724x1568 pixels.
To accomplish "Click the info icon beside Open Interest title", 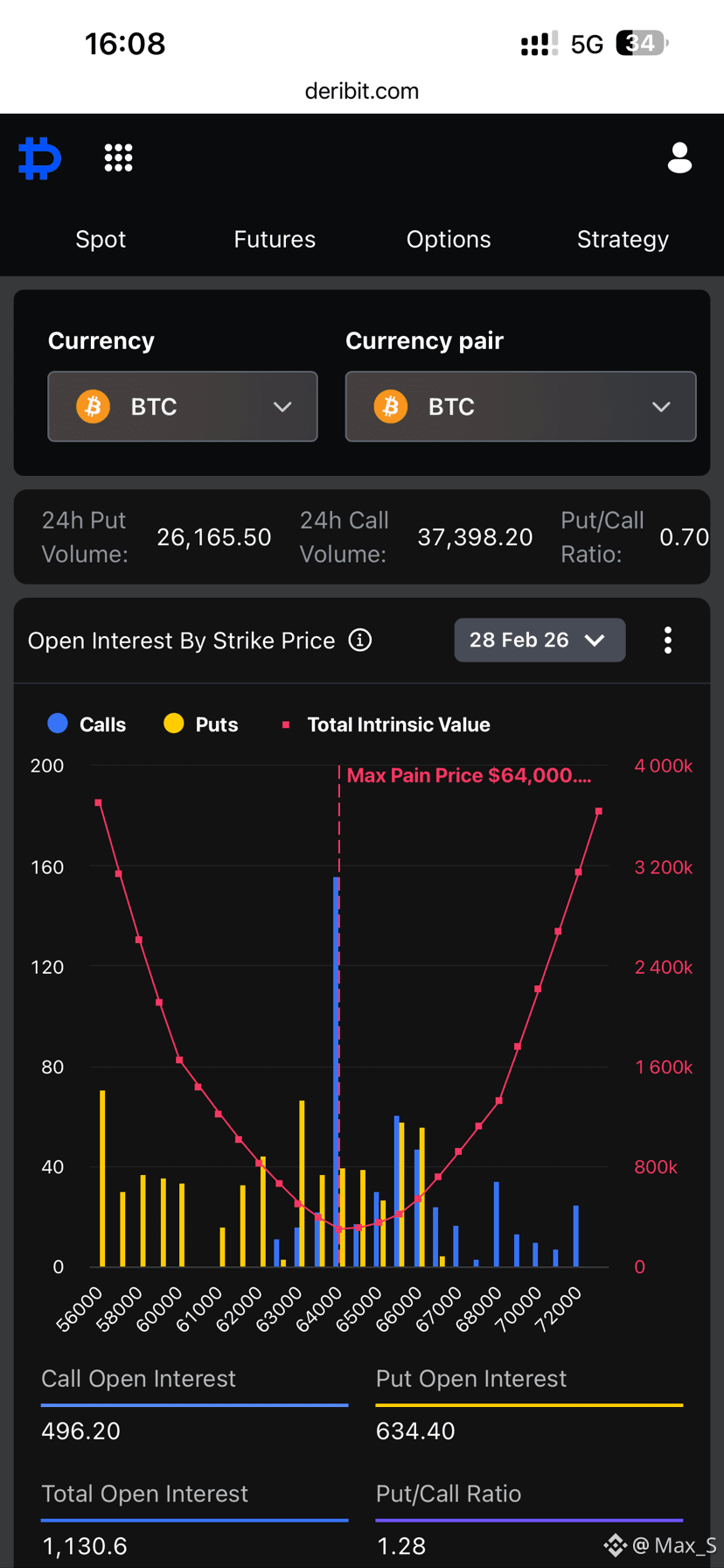I will pyautogui.click(x=360, y=640).
